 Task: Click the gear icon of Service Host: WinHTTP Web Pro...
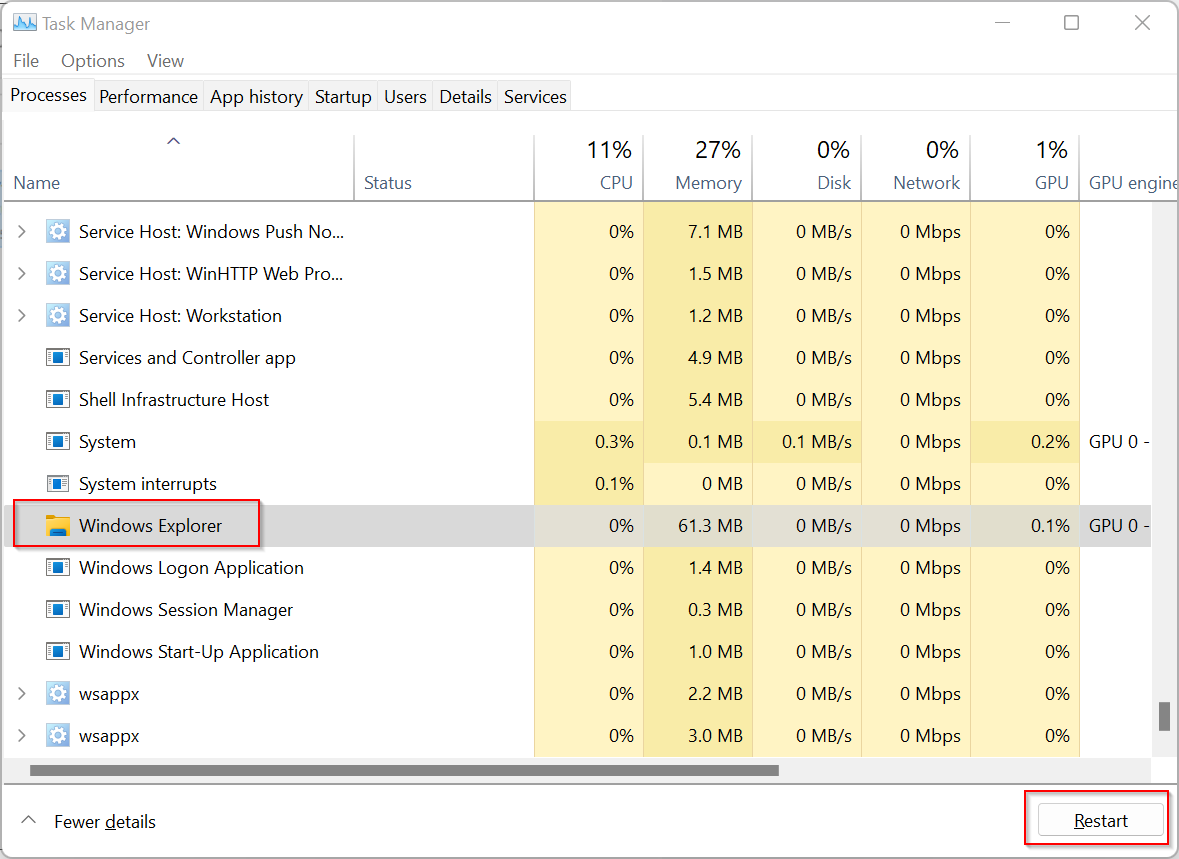point(58,274)
